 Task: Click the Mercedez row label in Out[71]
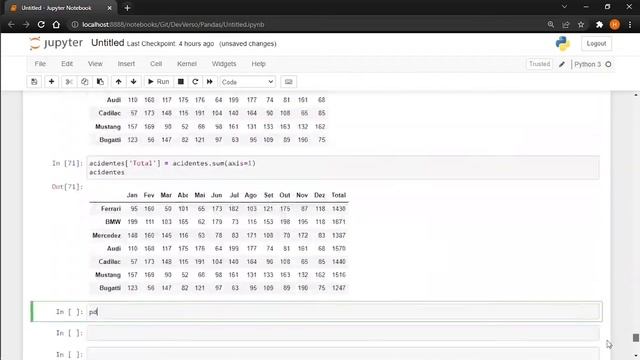click(106, 235)
